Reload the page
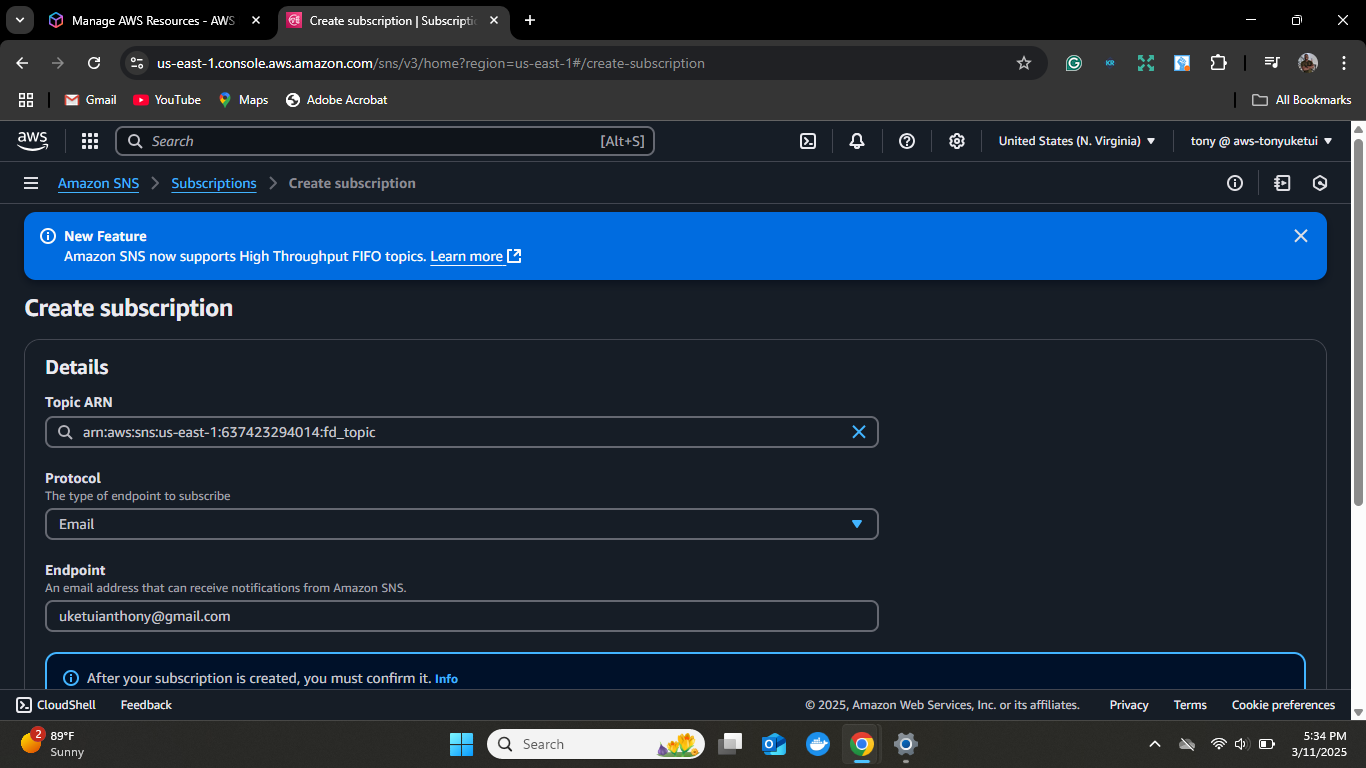 94,63
